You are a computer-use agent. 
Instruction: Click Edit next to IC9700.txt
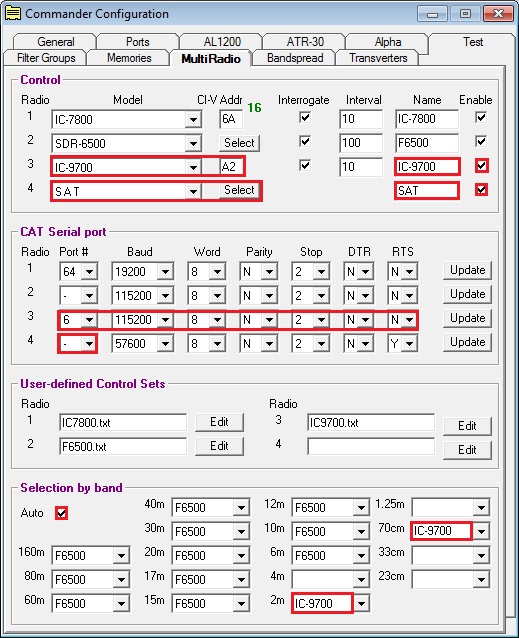[467, 426]
